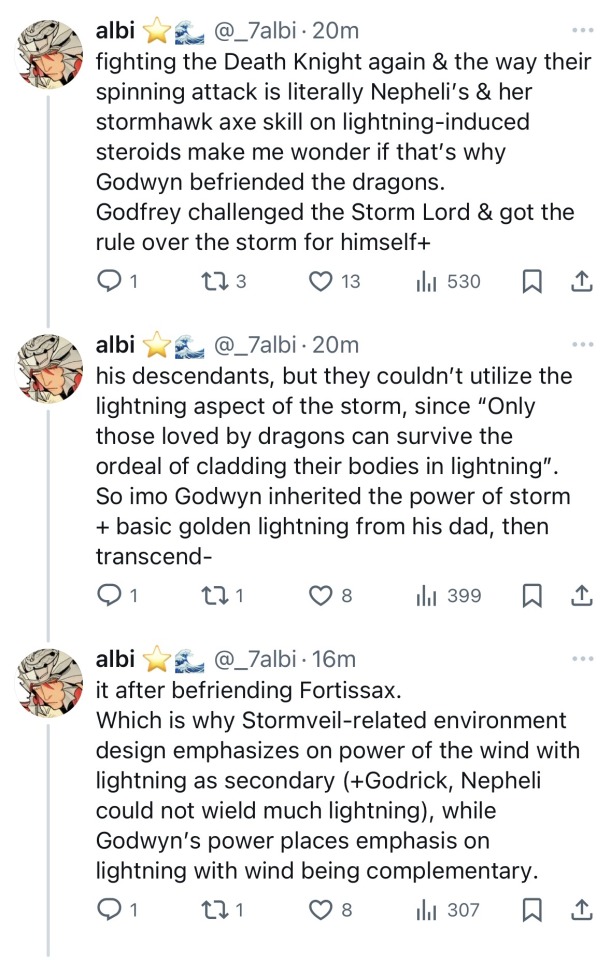Reply to the Fortissax tweet
Screen dimensions: 611x960
click(108, 909)
